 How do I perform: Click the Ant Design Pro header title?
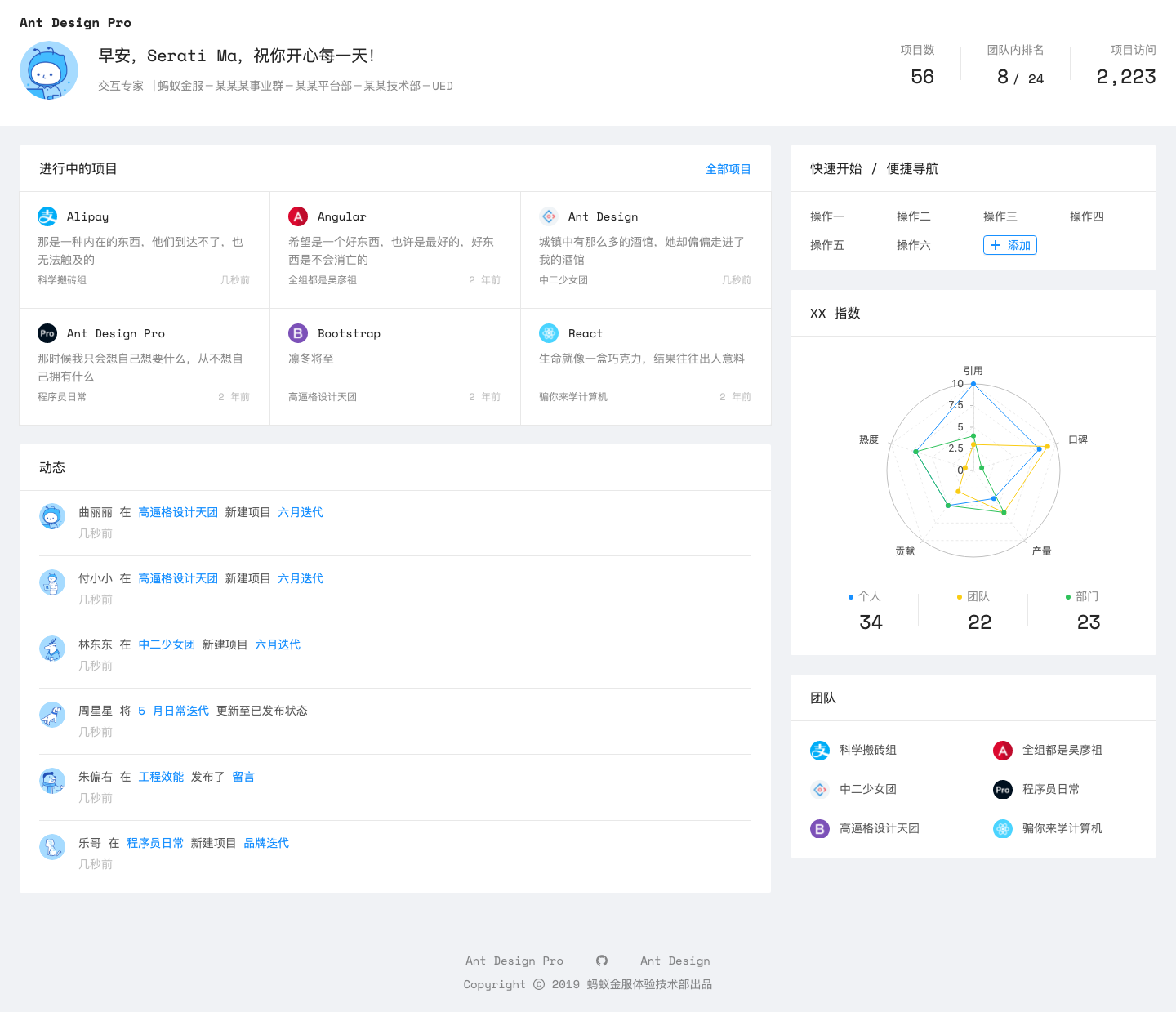pyautogui.click(x=75, y=23)
